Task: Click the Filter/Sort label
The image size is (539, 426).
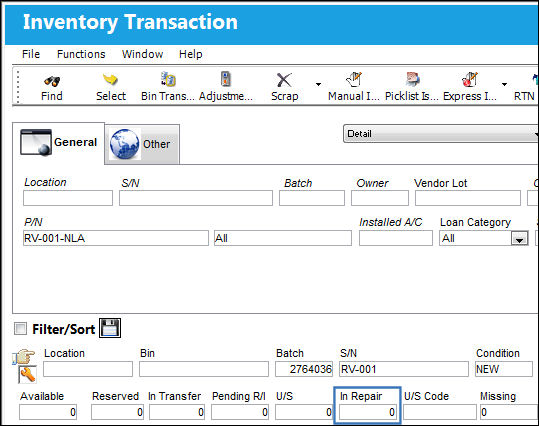Action: (64, 329)
